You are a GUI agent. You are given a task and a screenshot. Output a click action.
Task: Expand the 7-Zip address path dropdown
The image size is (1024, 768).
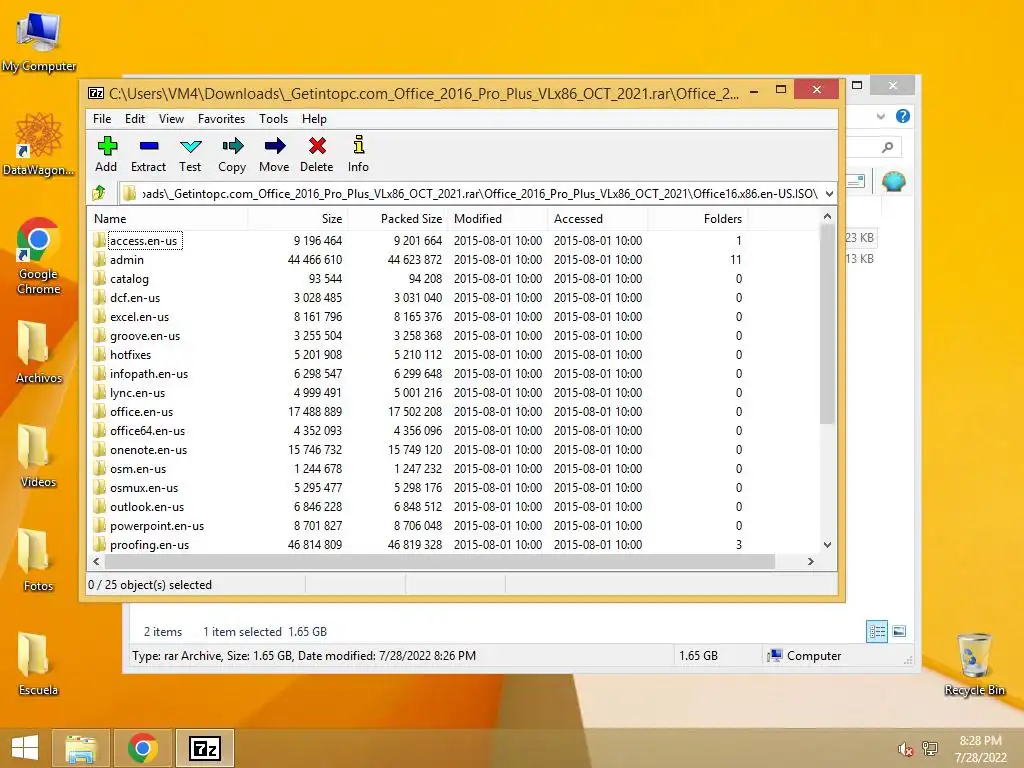[x=829, y=194]
